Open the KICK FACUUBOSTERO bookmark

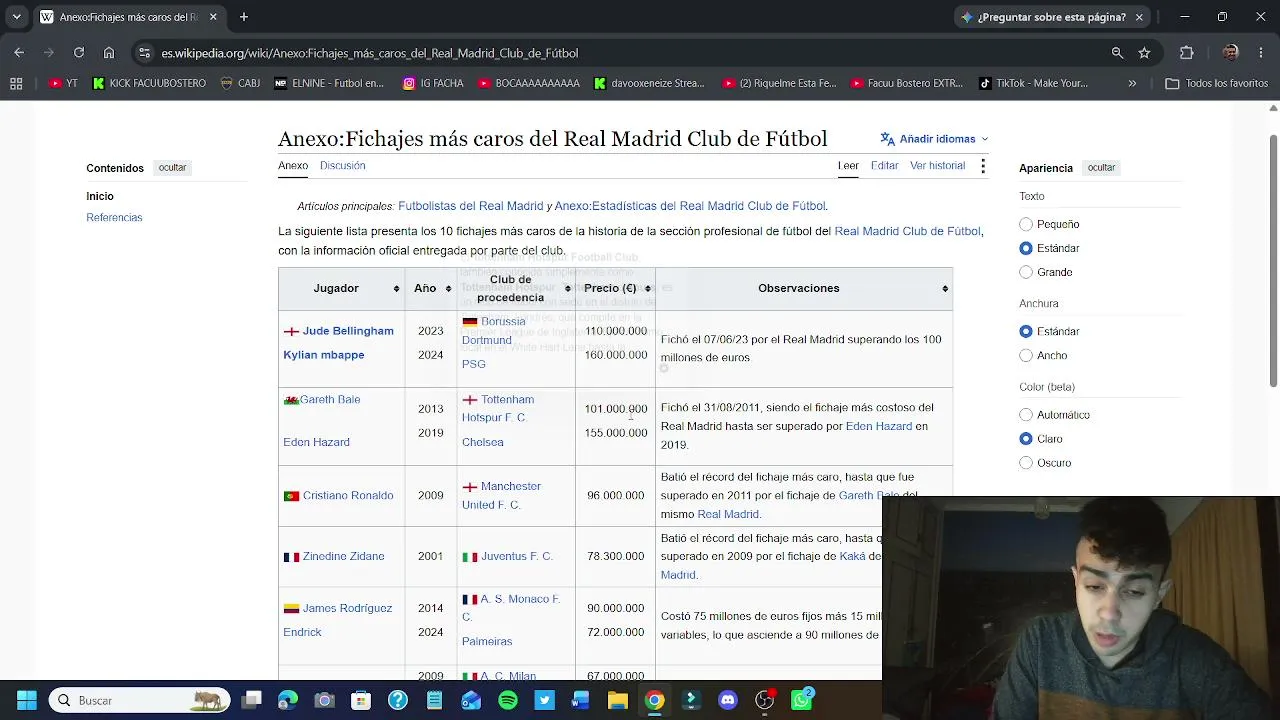148,83
